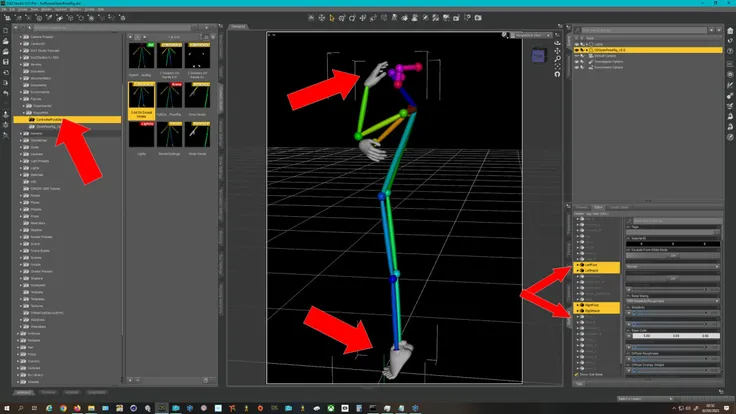This screenshot has height=414, width=736.
Task: Click the house icon at top of right sidebar
Action: [730, 31]
